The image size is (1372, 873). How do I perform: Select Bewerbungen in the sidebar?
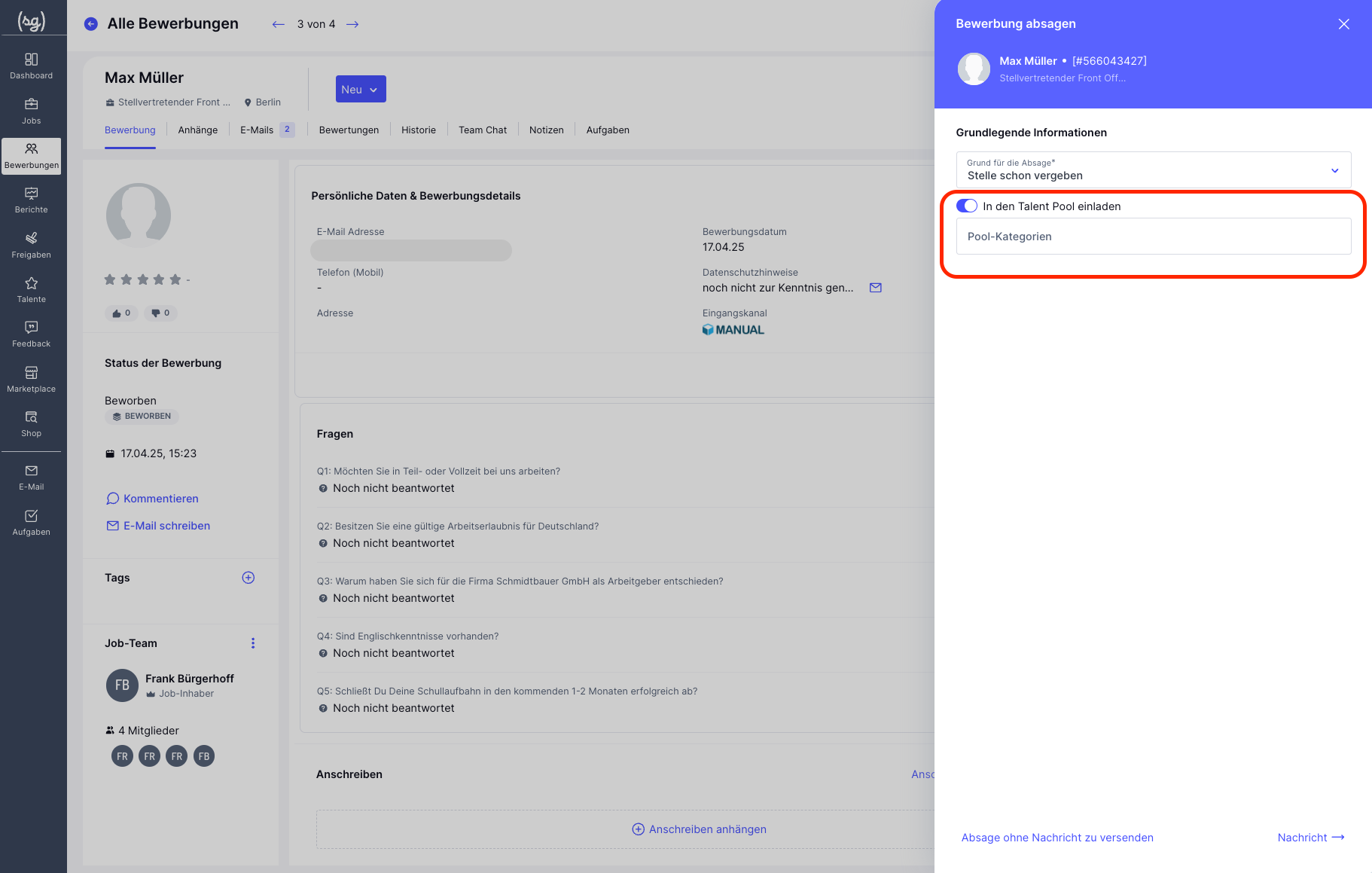(31, 156)
